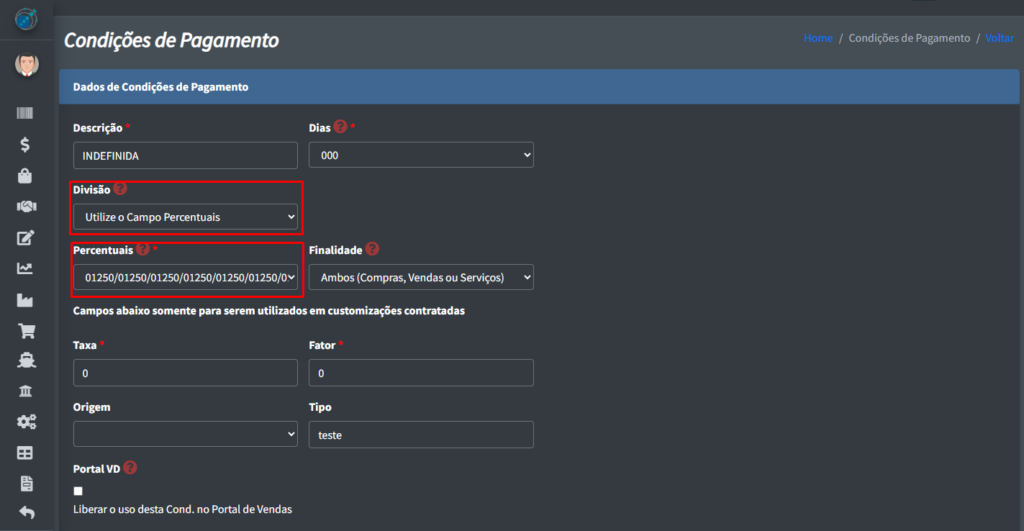Open the shopping cart icon menu
The width and height of the screenshot is (1024, 531).
pos(26,331)
